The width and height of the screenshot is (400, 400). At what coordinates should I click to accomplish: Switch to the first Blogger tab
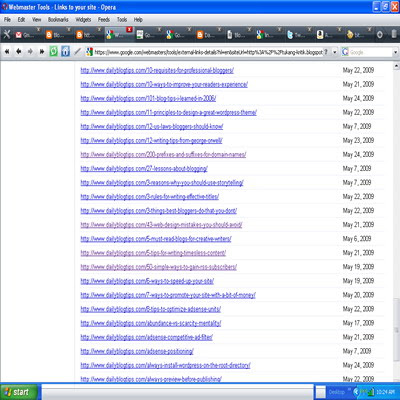[58, 35]
